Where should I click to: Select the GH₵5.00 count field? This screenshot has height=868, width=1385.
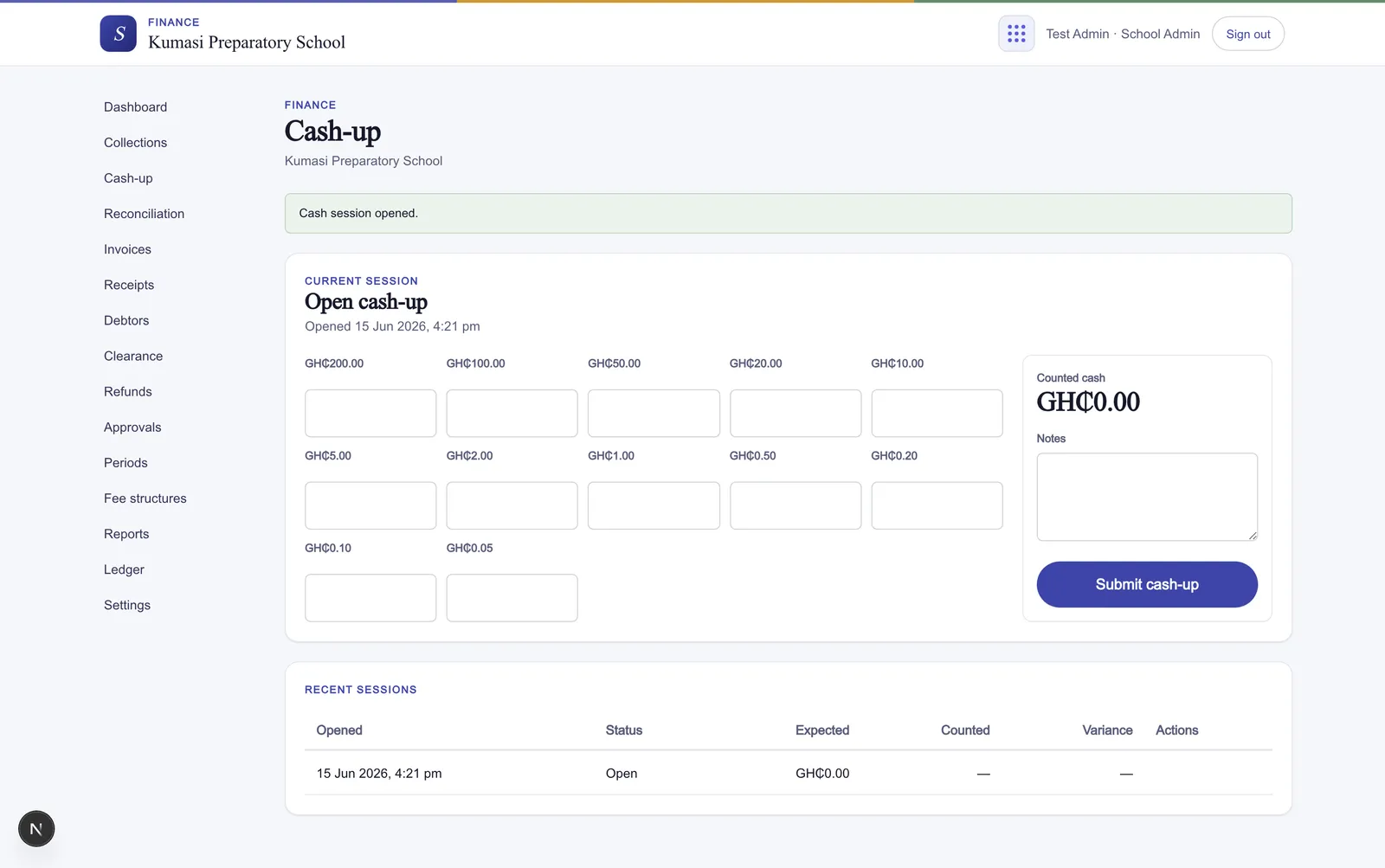[370, 505]
